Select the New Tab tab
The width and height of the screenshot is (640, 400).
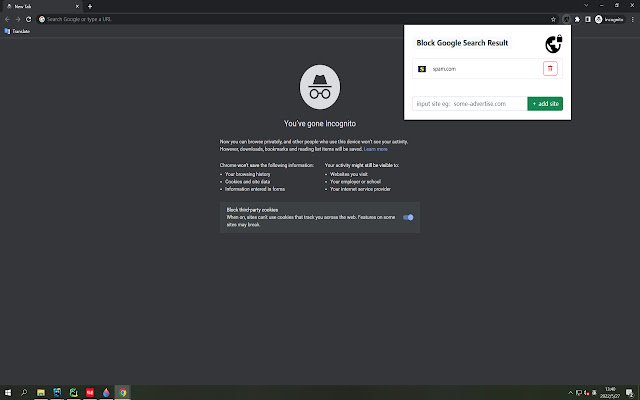[41, 6]
